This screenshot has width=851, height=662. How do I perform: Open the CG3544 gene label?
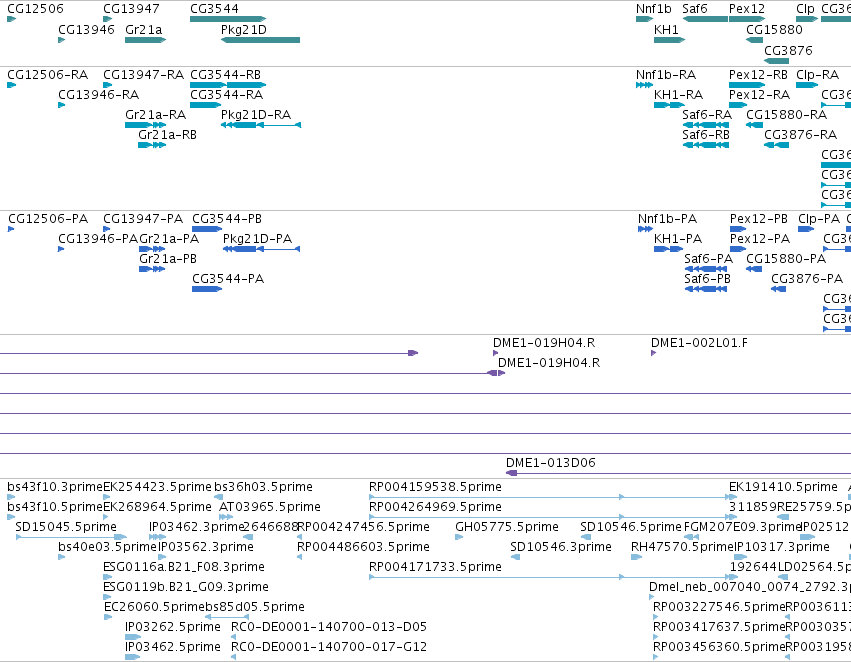coord(214,9)
